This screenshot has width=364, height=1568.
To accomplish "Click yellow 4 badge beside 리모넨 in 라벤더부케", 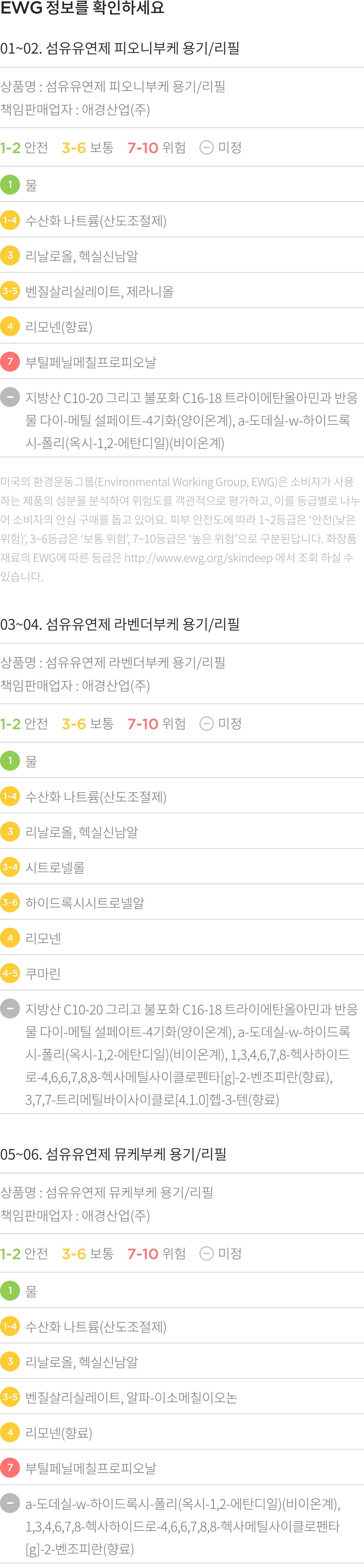I will [x=10, y=938].
